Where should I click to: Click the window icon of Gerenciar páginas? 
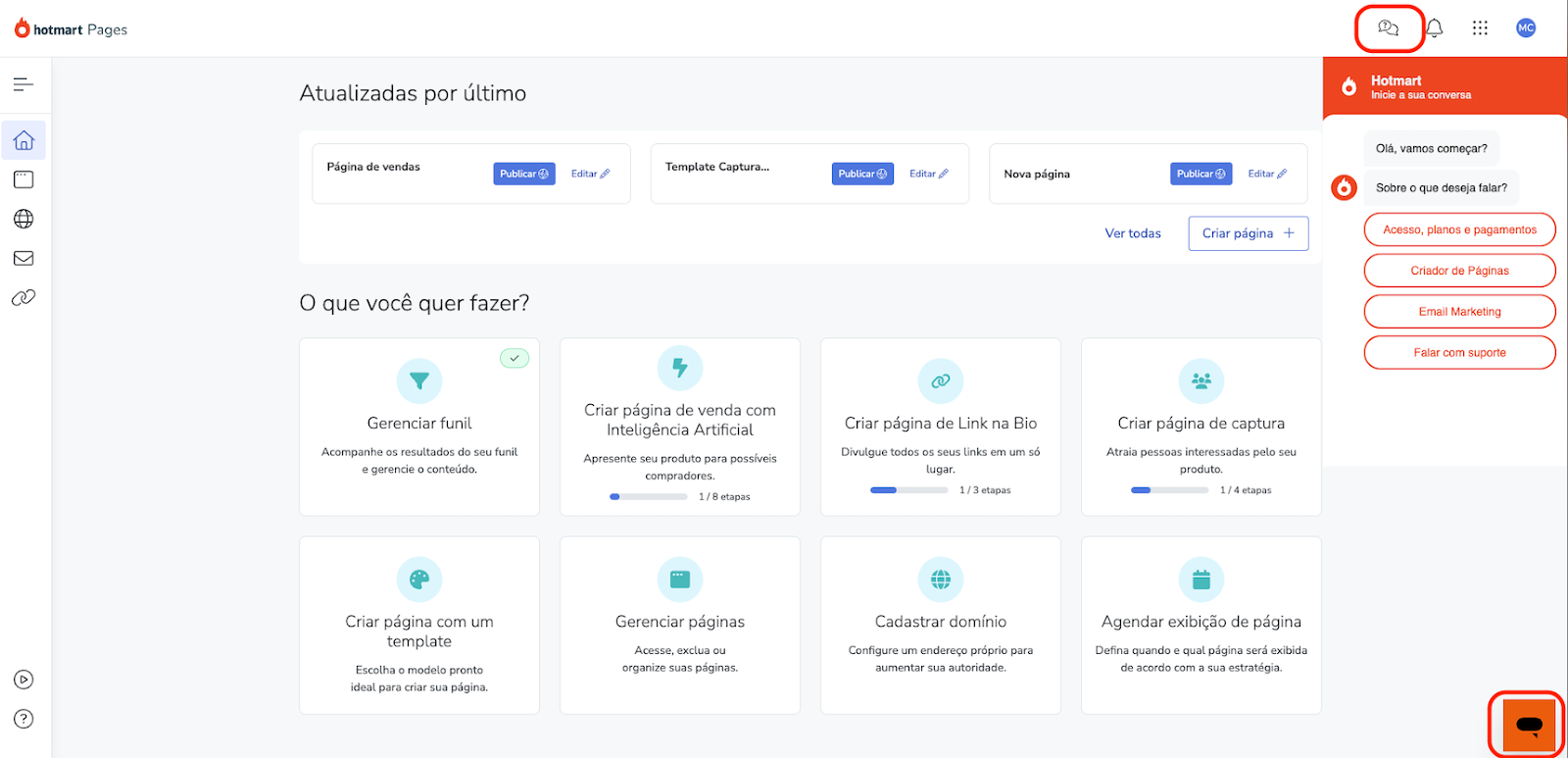point(680,579)
